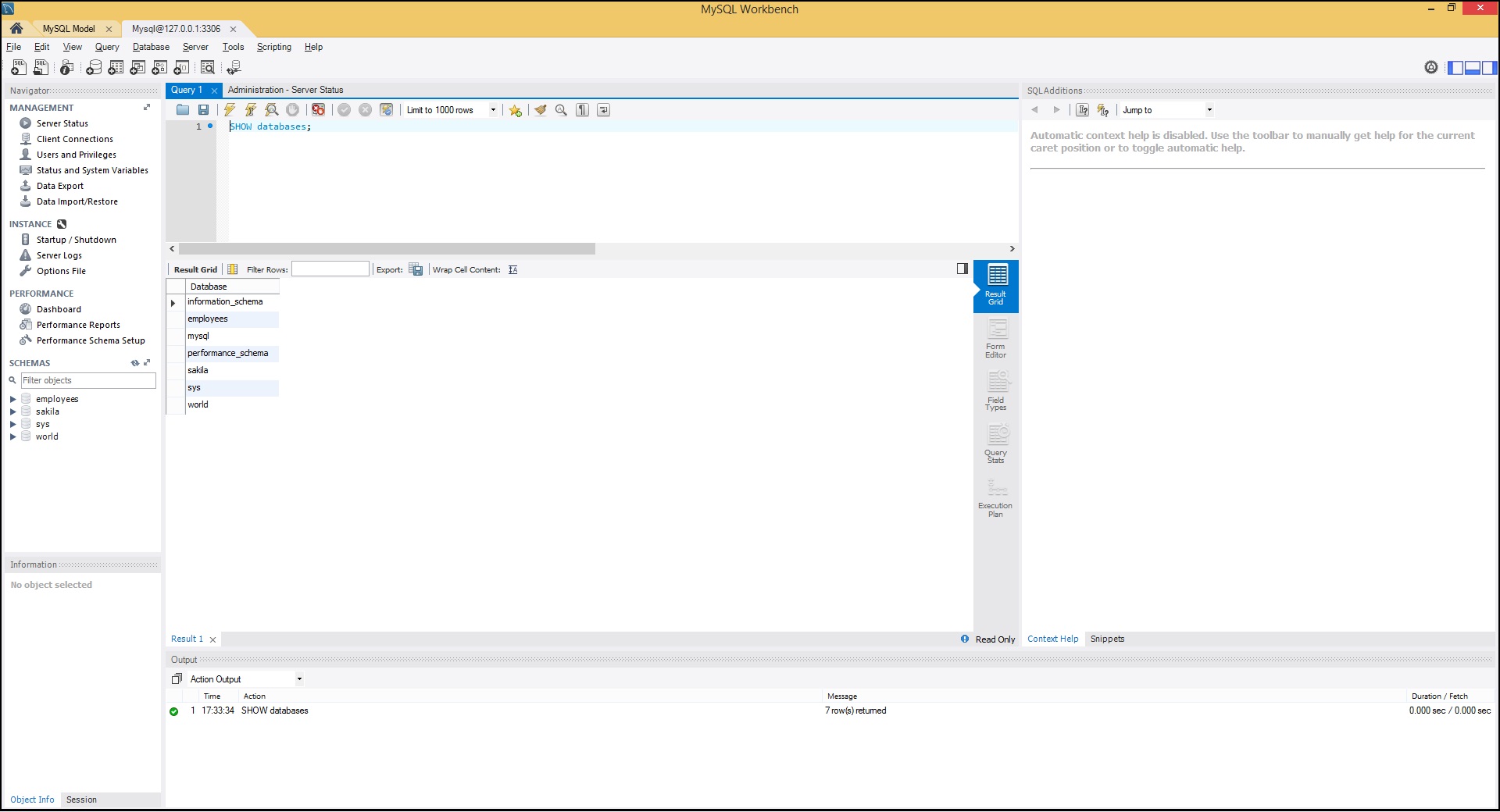This screenshot has width=1500, height=812.
Task: Click the Home screen tab icon
Action: [x=16, y=28]
